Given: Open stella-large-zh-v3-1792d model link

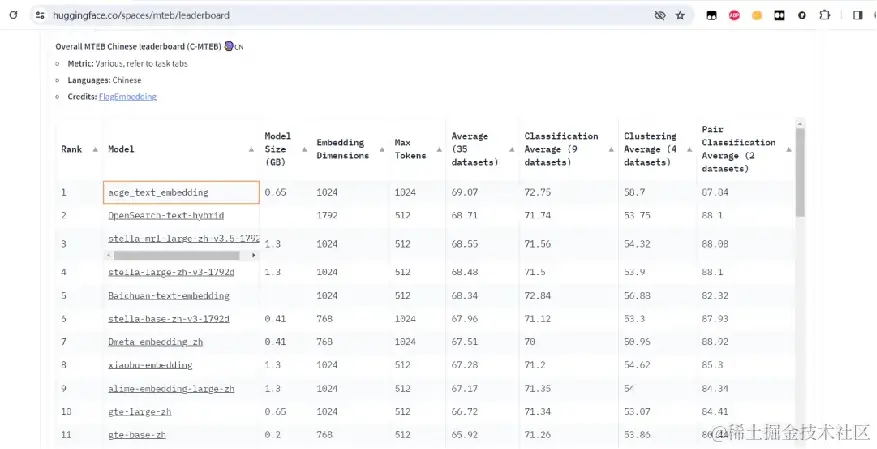Looking at the screenshot, I should tap(171, 272).
